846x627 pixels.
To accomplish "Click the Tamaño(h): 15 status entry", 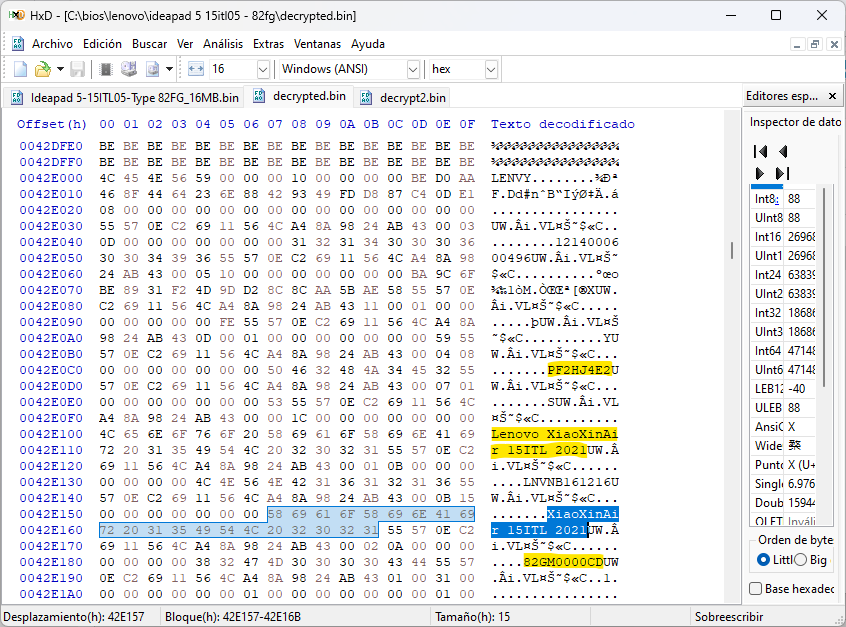I will click(x=472, y=617).
